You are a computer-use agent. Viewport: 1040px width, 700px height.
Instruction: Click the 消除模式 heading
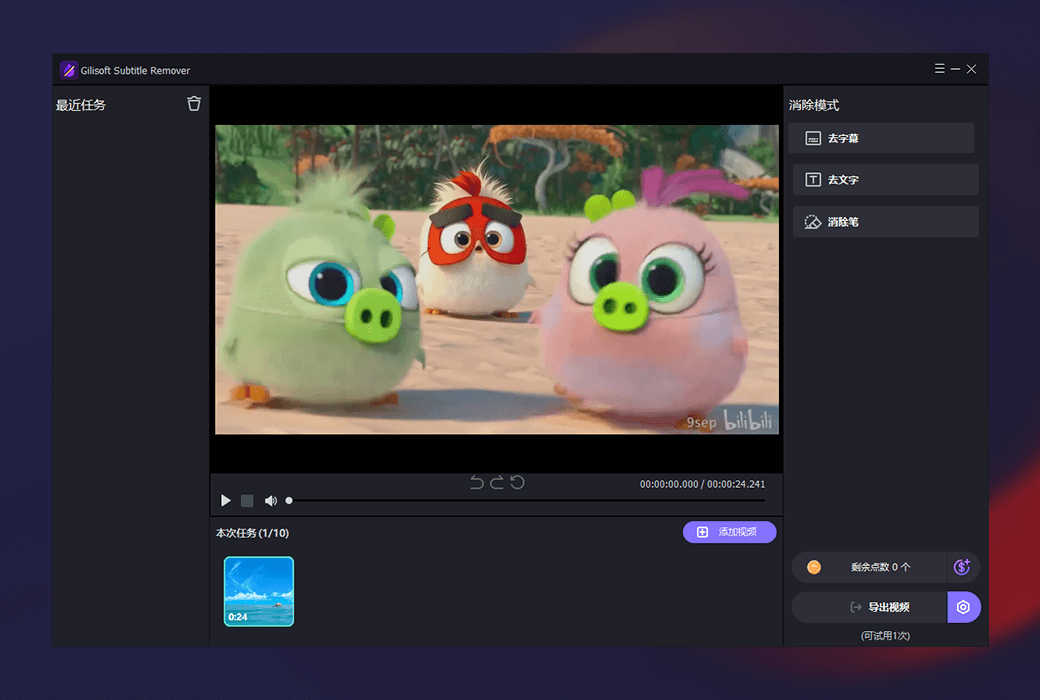(x=814, y=105)
